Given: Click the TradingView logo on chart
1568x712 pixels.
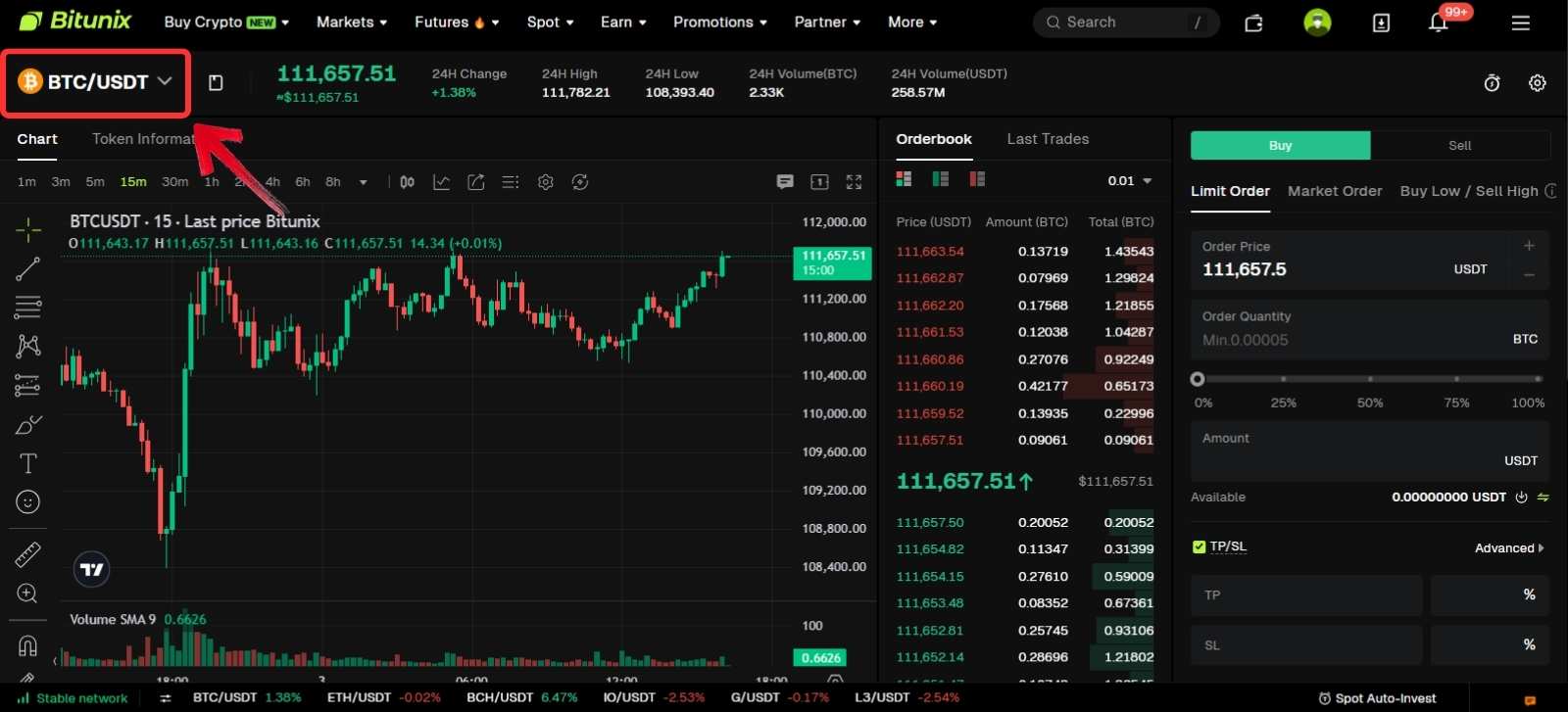Looking at the screenshot, I should point(92,569).
